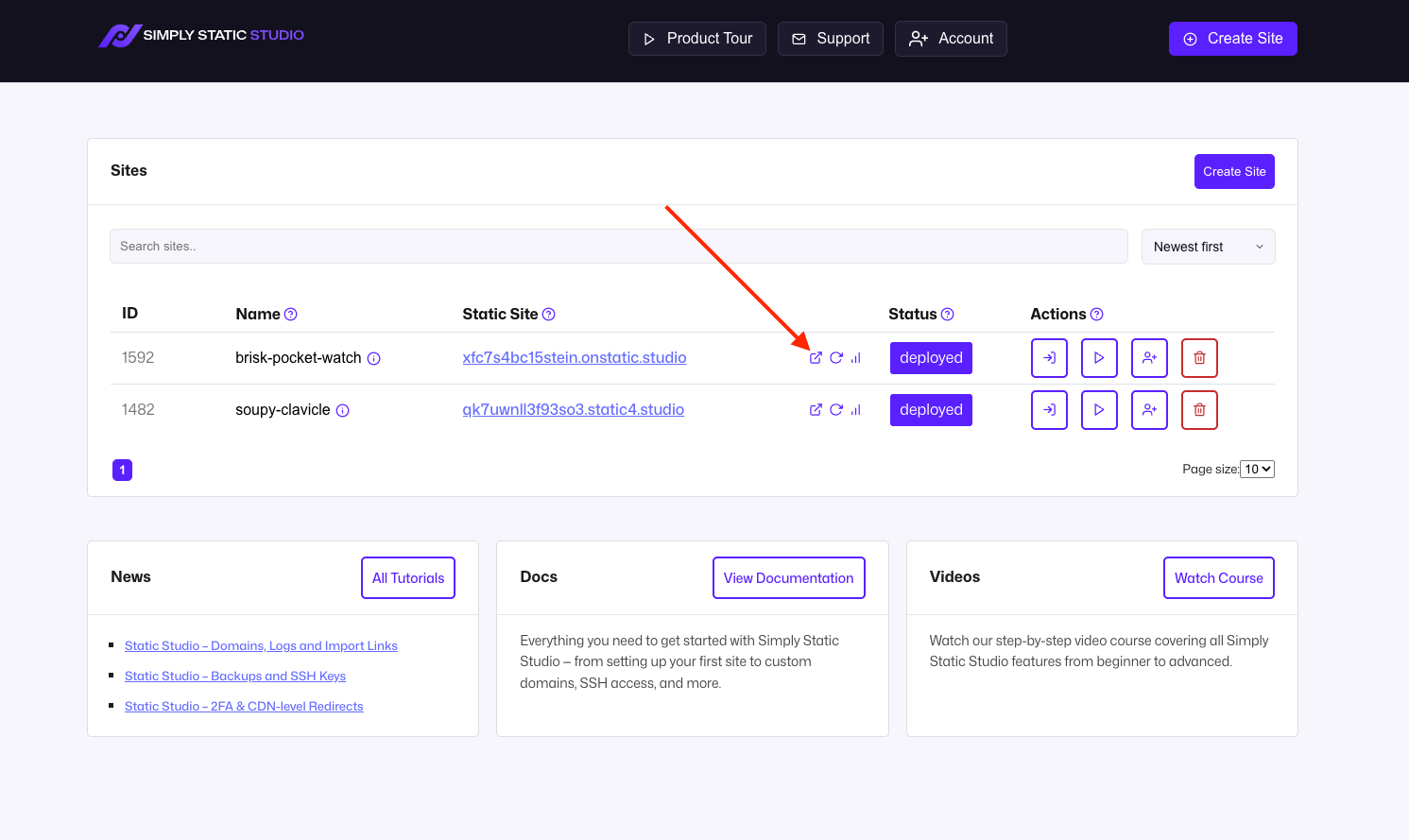
Task: Open Product Tour in top navigation
Action: point(697,39)
